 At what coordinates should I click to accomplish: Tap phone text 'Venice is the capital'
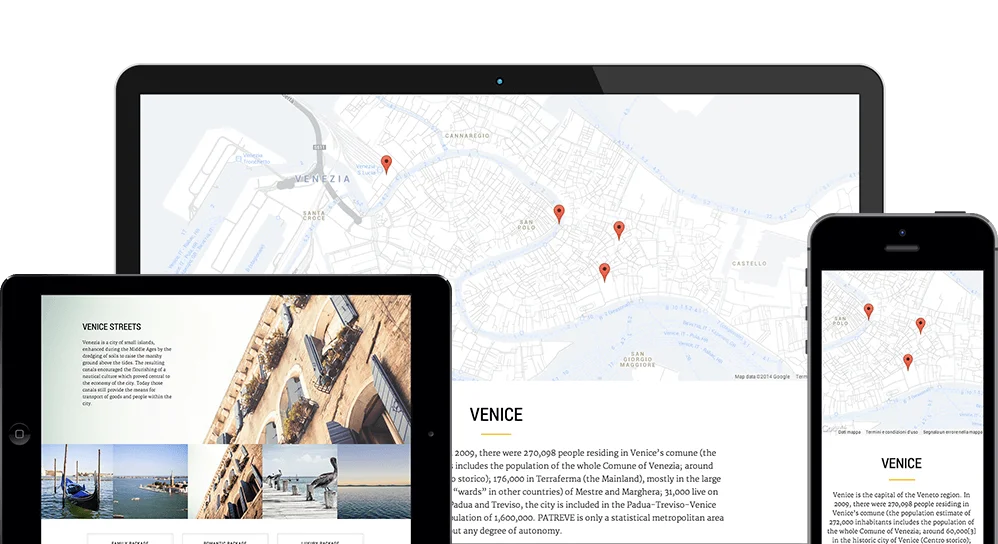point(901,517)
